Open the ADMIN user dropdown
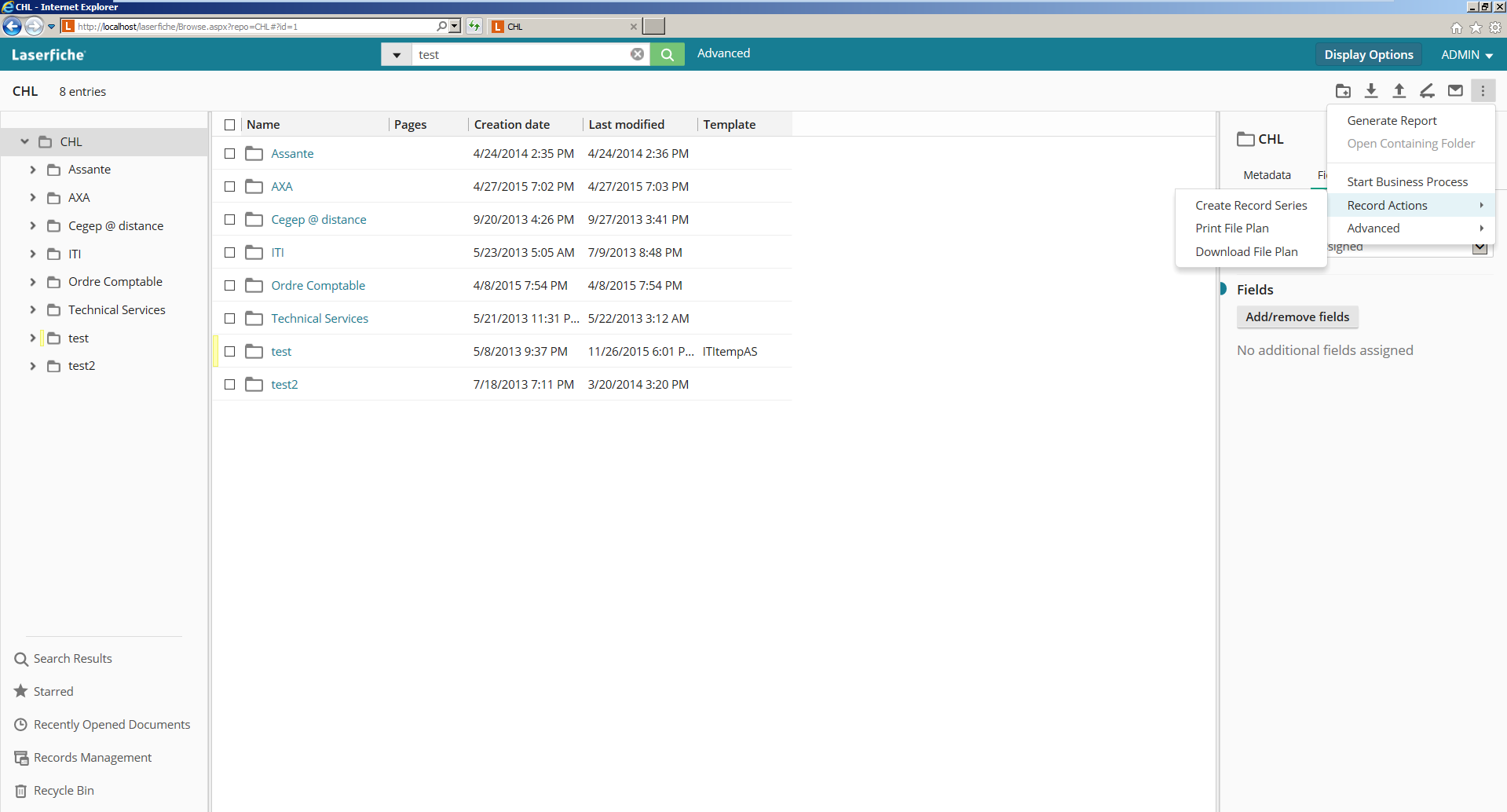This screenshot has height=812, width=1507. click(1467, 55)
